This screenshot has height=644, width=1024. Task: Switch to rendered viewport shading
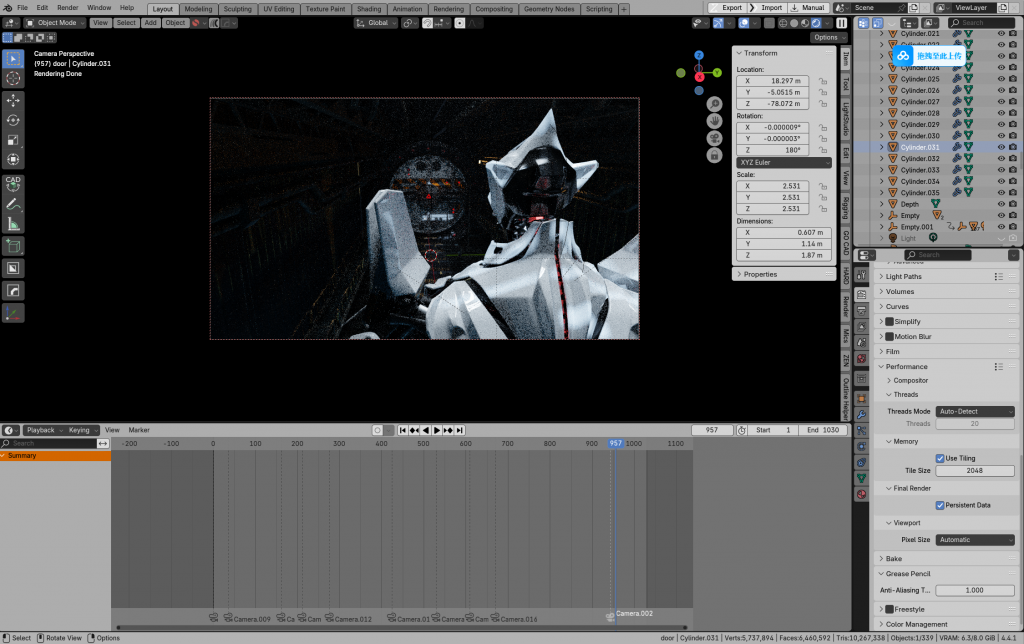816,23
